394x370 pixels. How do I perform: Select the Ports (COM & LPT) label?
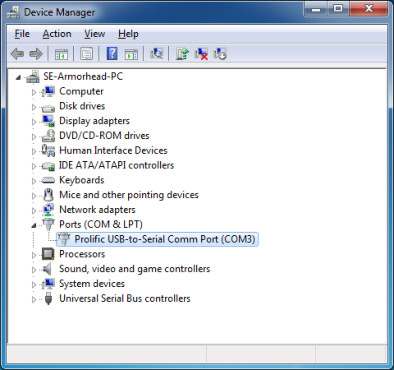coord(101,224)
